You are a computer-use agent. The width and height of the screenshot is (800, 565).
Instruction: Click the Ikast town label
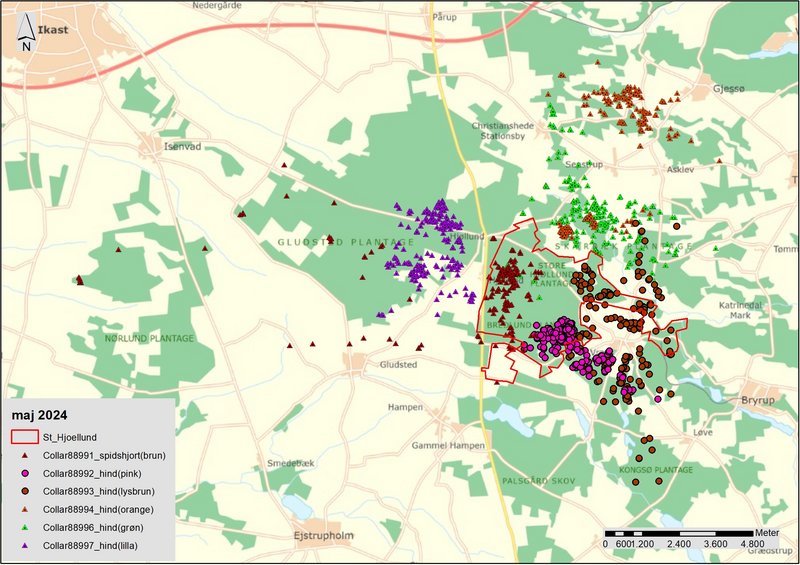click(x=52, y=30)
